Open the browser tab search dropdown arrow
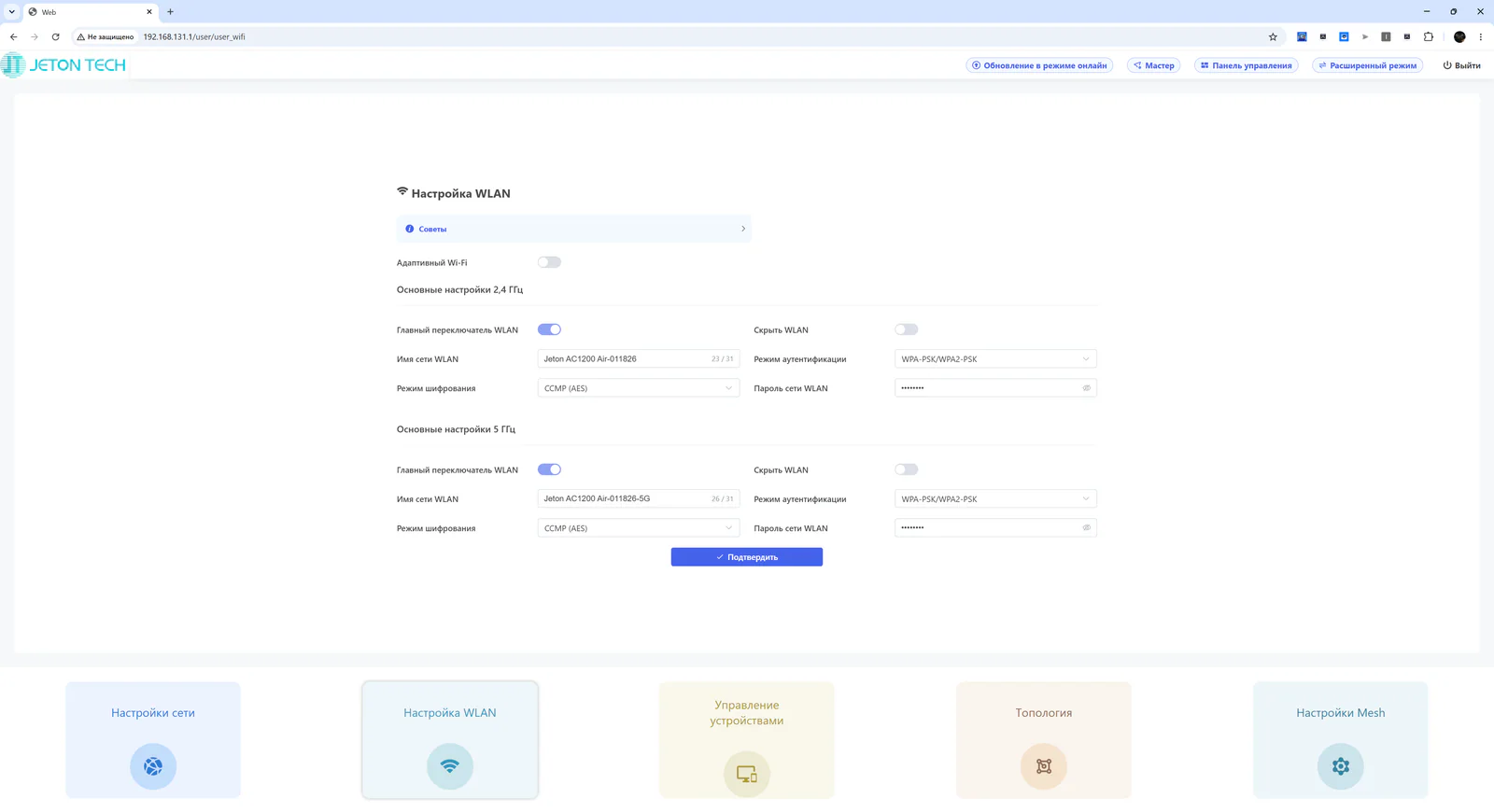The height and width of the screenshot is (812, 1494). point(11,12)
